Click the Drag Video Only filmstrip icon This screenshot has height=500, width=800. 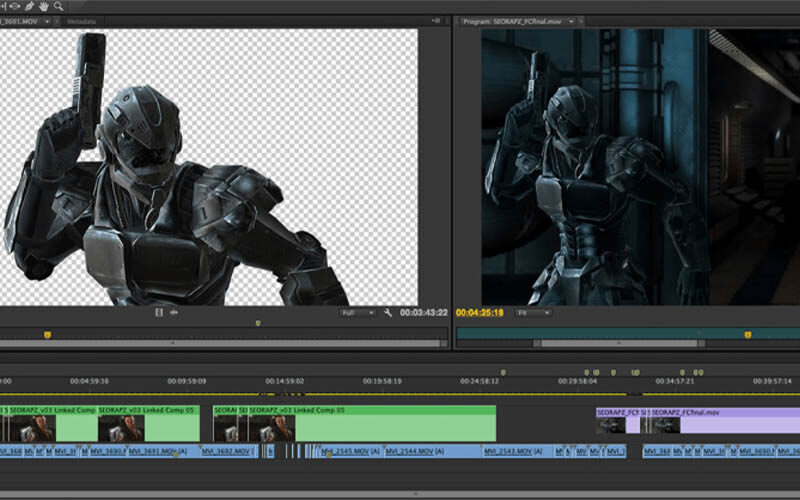[x=159, y=312]
